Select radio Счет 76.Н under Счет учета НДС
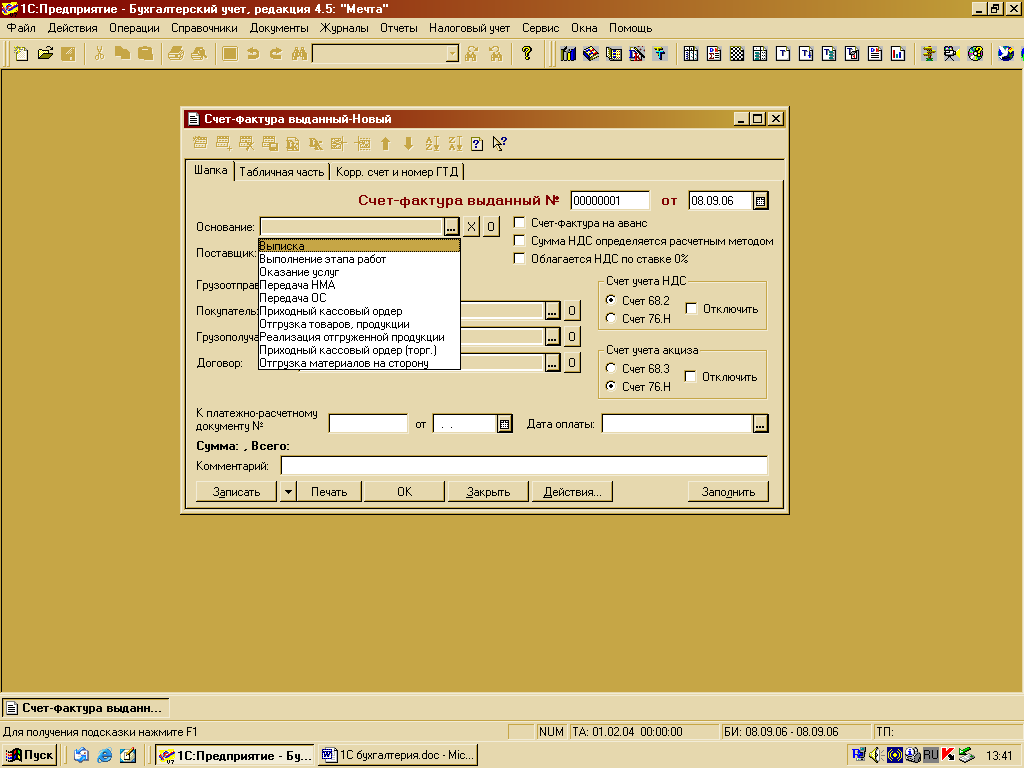This screenshot has height=768, width=1024. 611,319
